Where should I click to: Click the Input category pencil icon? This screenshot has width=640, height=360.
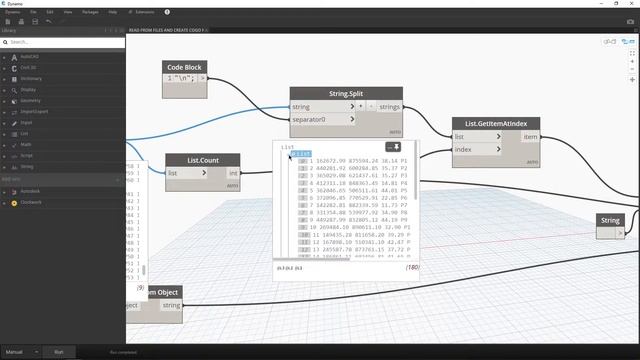(x=14, y=123)
